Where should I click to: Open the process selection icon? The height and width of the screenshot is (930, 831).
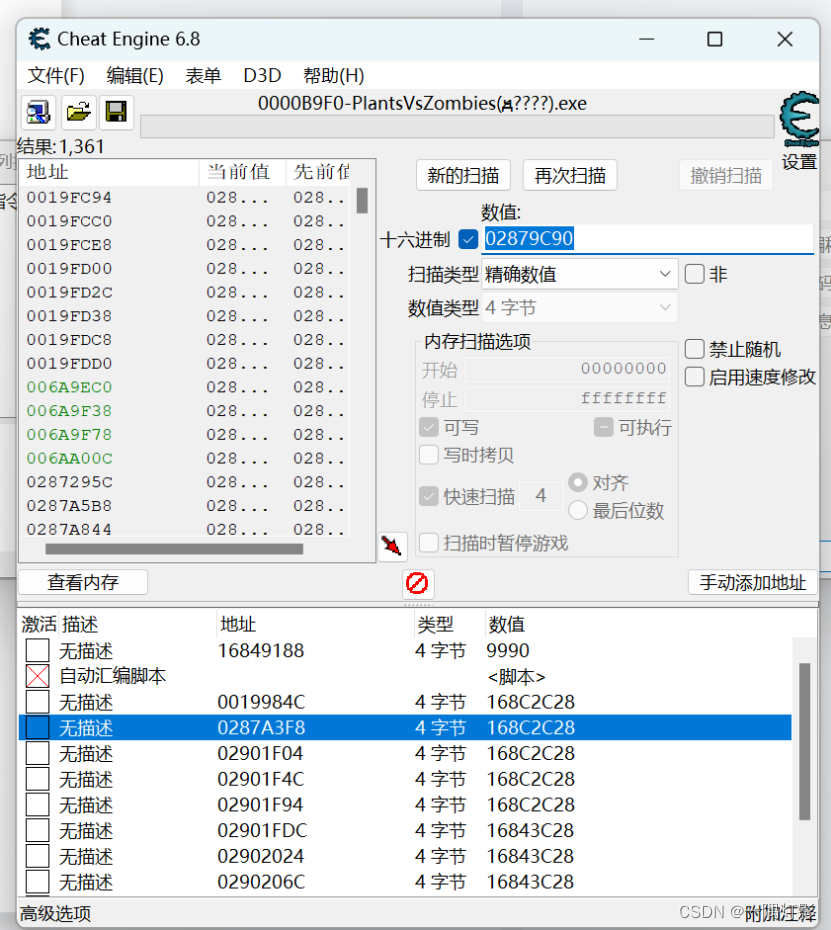39,112
